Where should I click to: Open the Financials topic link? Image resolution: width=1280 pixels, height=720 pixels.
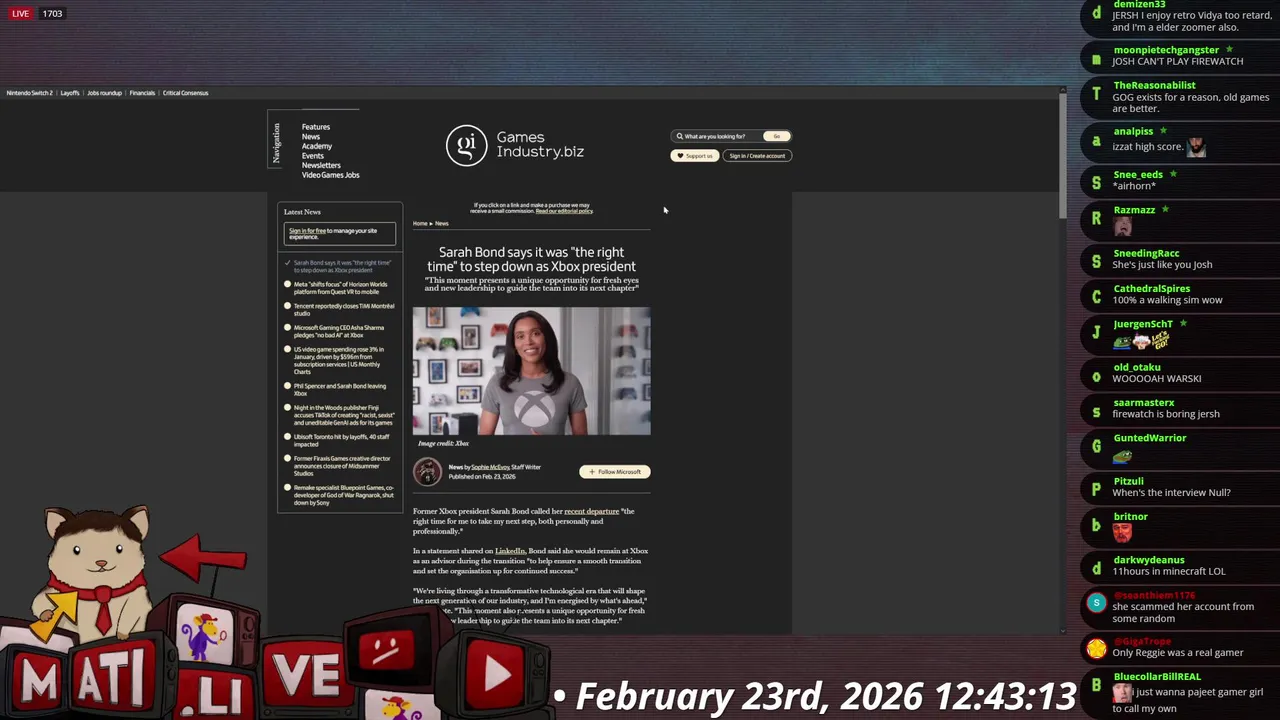click(x=142, y=93)
